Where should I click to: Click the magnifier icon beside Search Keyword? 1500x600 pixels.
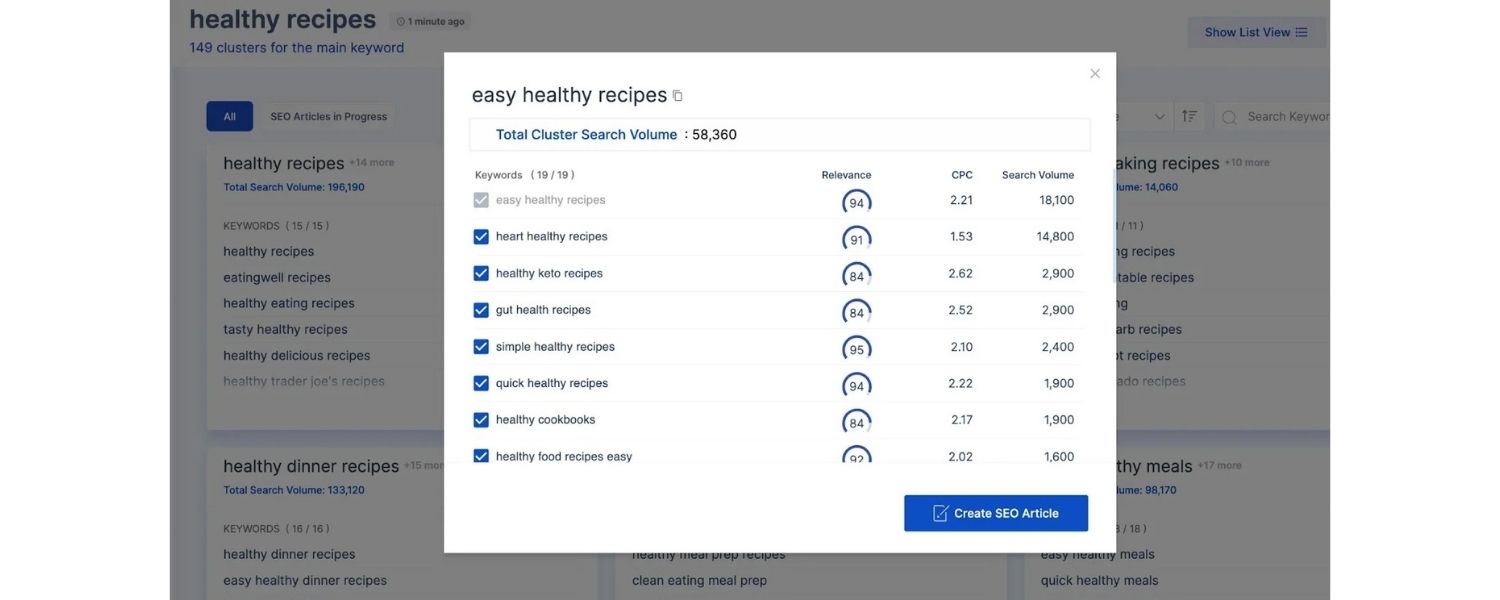tap(1230, 117)
